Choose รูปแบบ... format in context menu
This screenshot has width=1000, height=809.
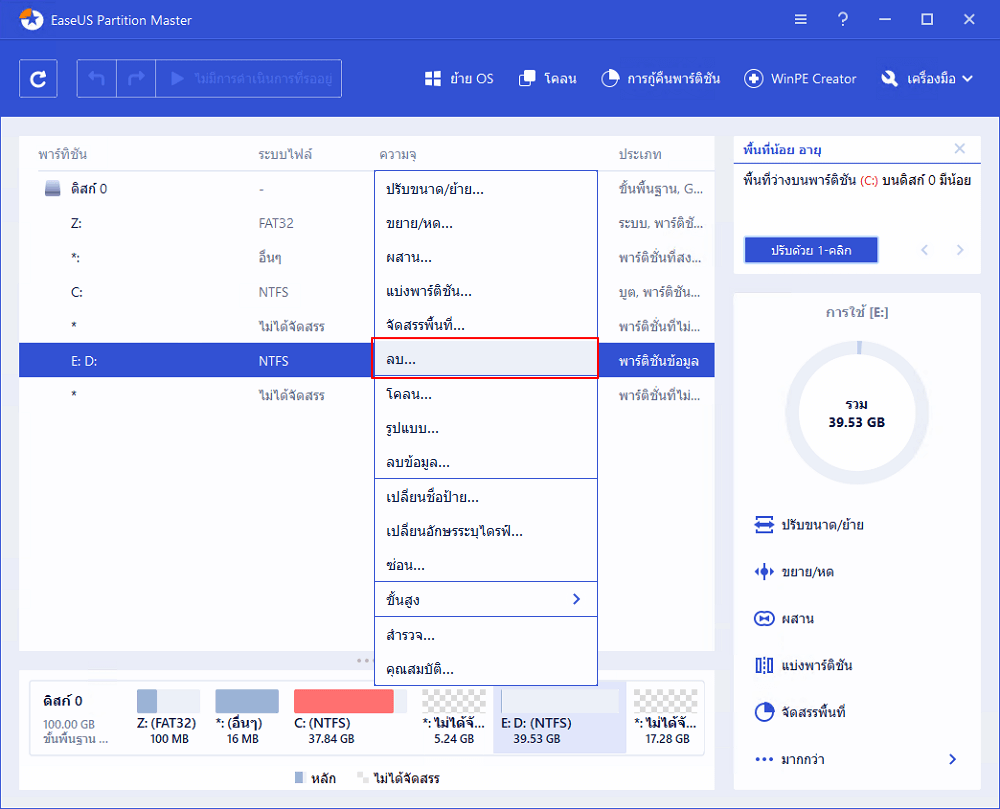coord(486,428)
